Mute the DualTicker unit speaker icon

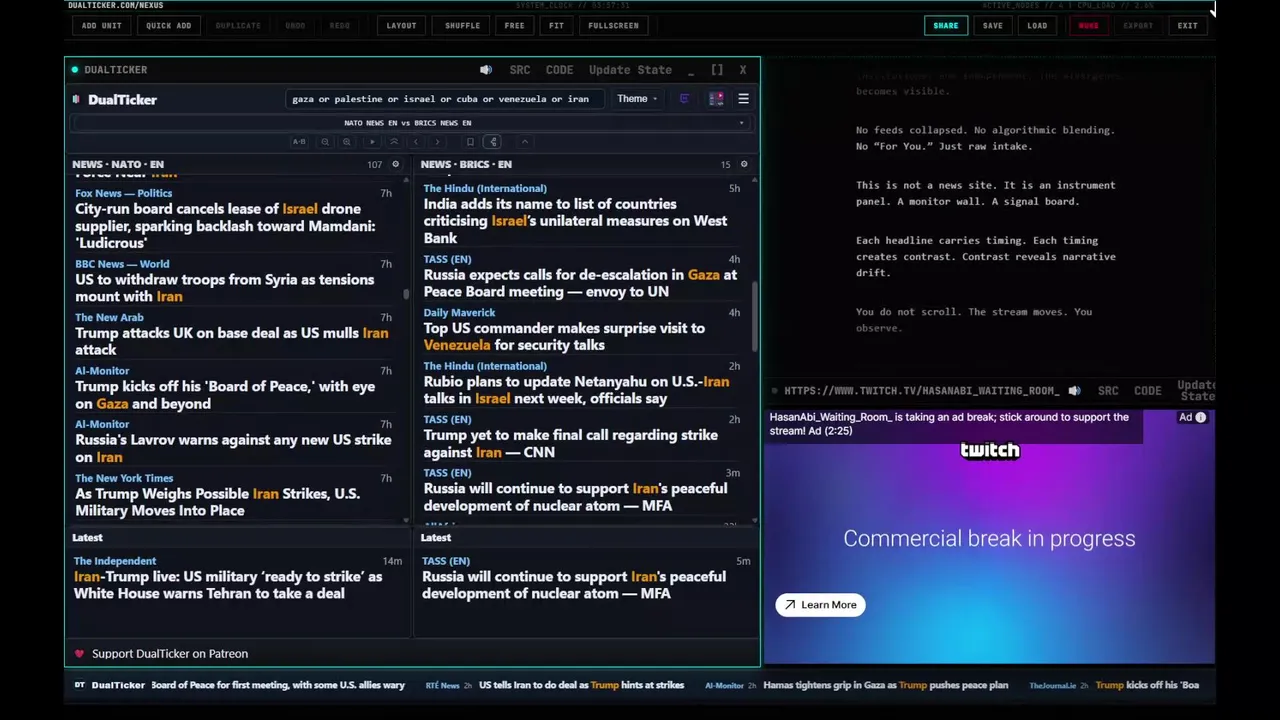pyautogui.click(x=486, y=70)
